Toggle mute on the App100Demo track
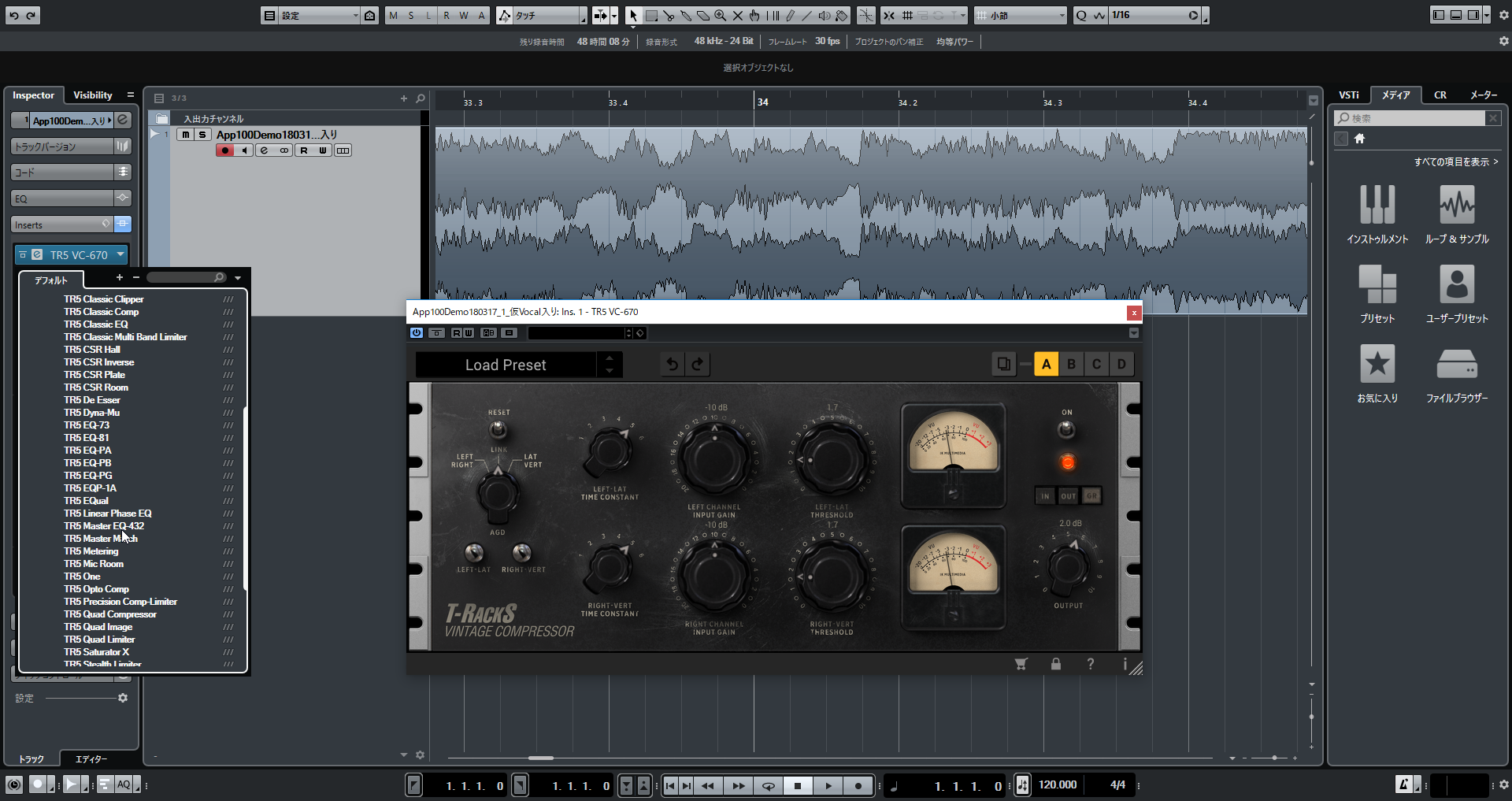This screenshot has height=801, width=1512. (185, 135)
